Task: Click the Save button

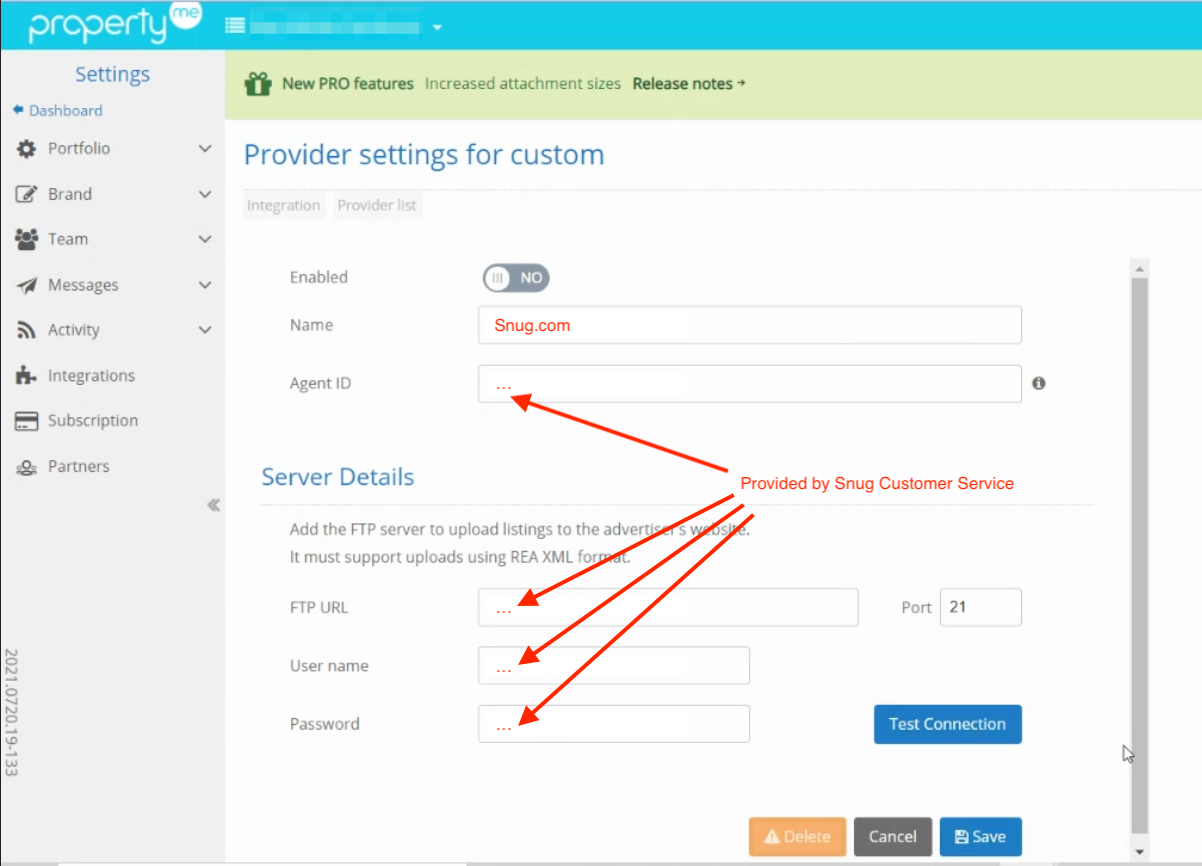Action: point(981,837)
